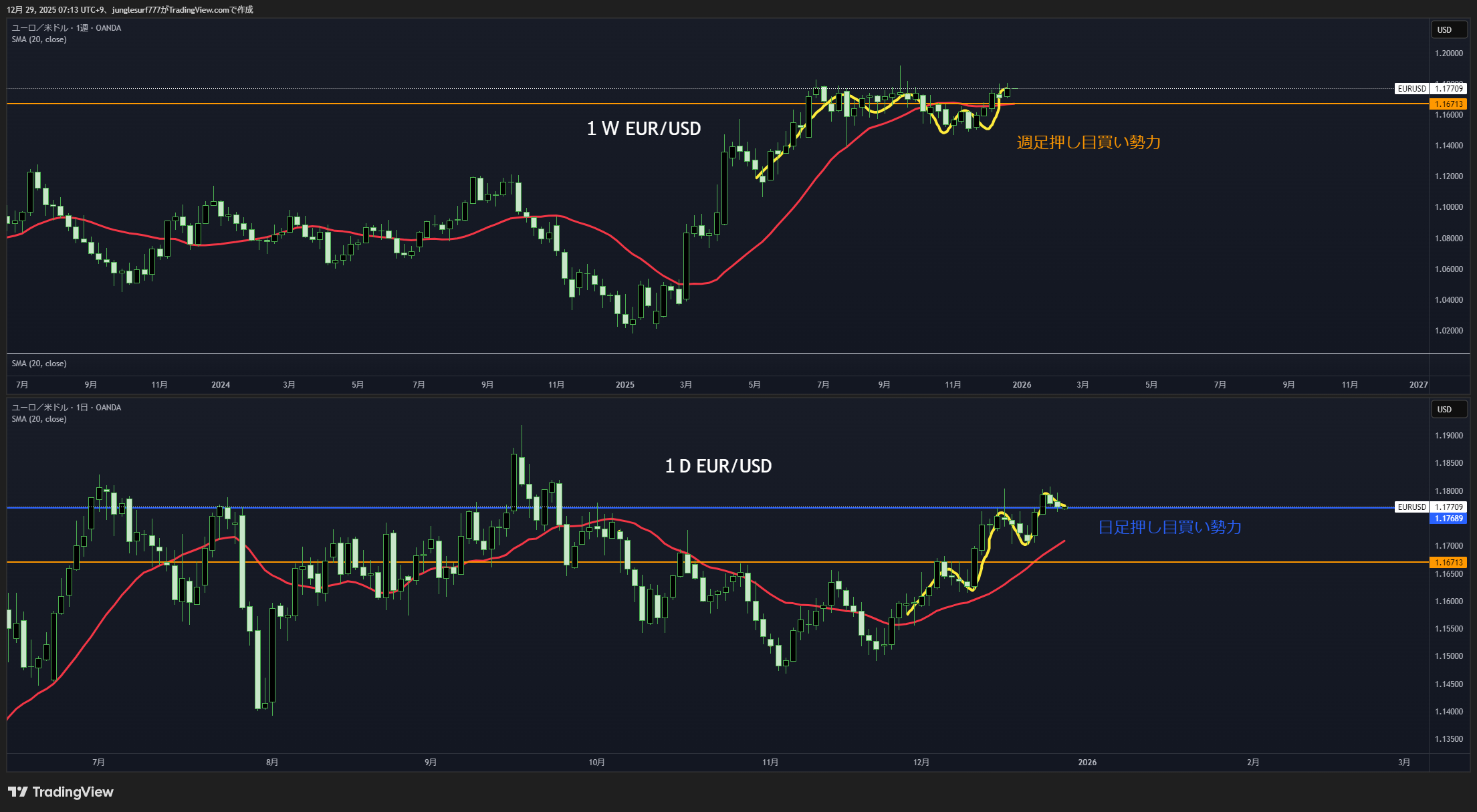This screenshot has height=812, width=1477.
Task: Click SMA (20, close) legend in lower weekly pane
Action: pyautogui.click(x=39, y=364)
